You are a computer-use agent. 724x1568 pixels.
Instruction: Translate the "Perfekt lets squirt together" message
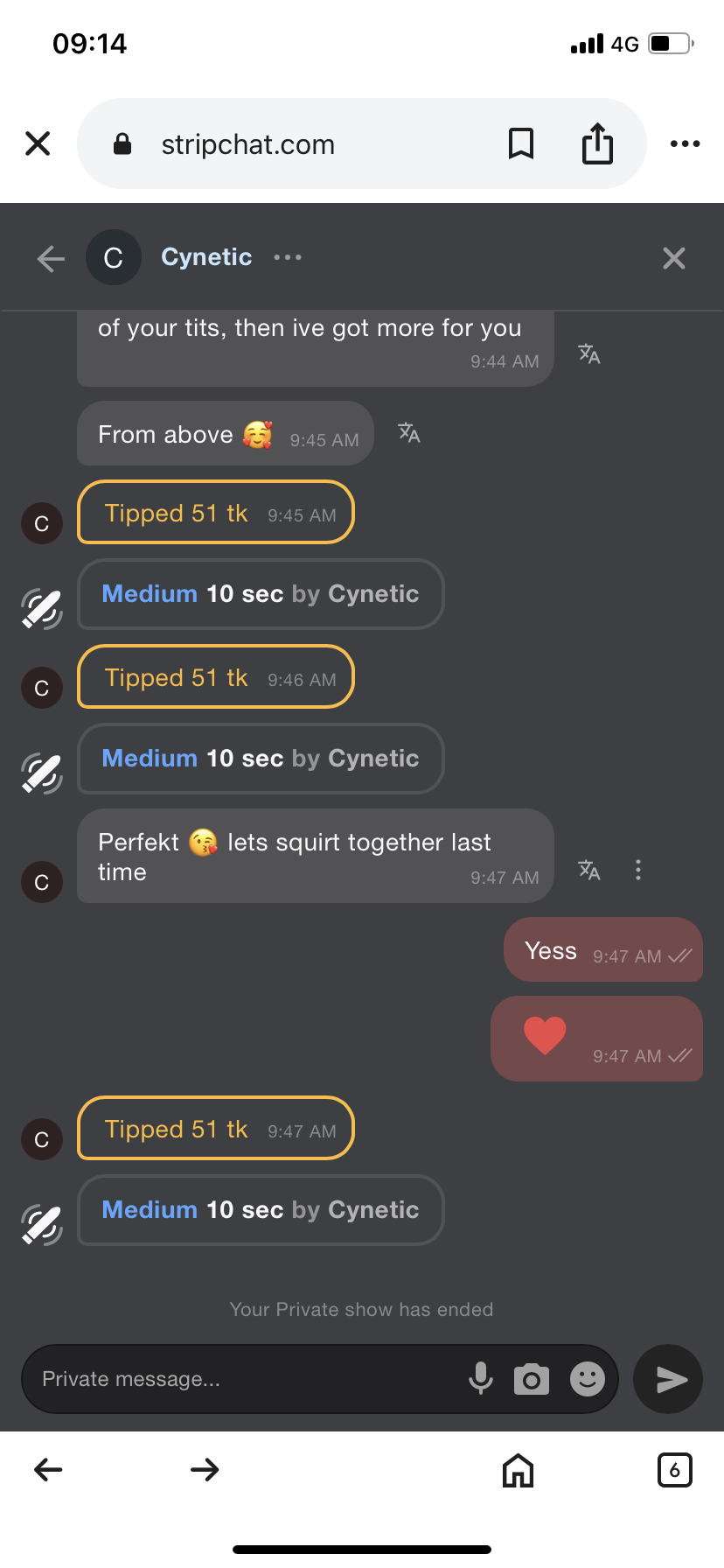589,870
